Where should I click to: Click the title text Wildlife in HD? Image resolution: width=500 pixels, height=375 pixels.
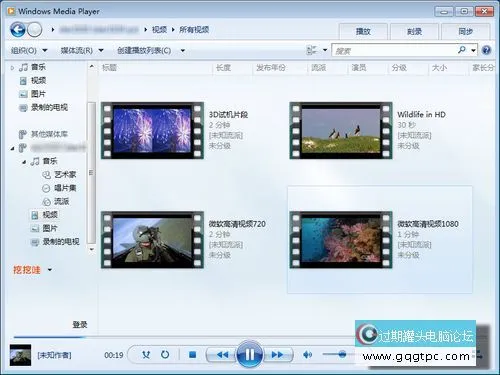[x=421, y=115]
